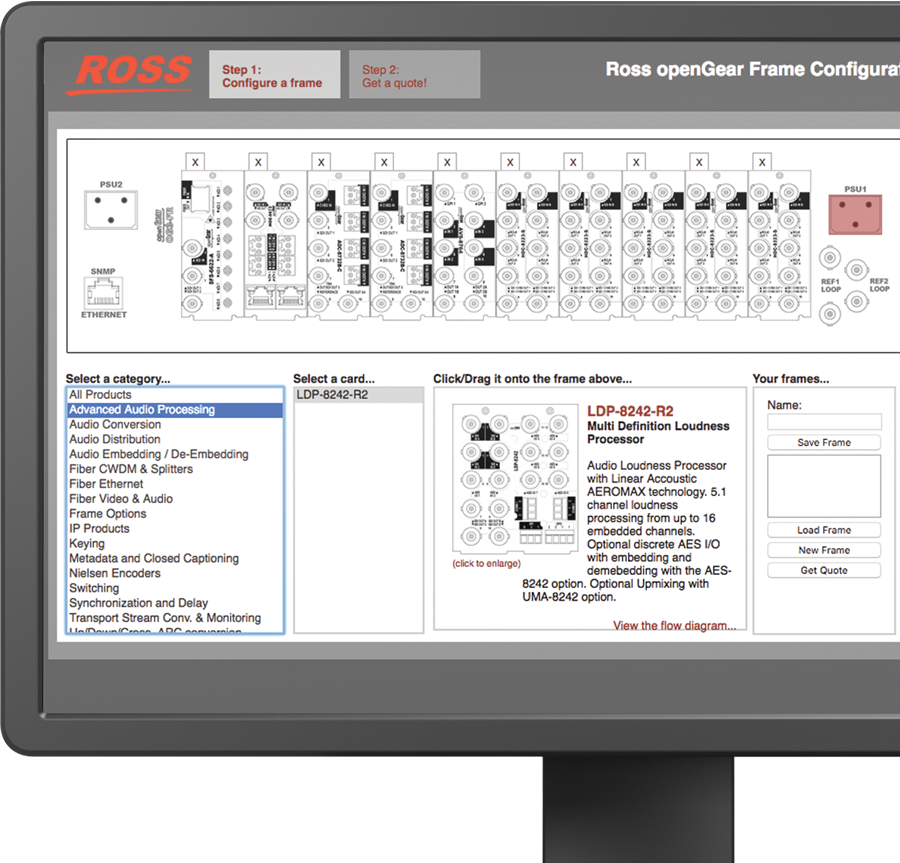This screenshot has height=863, width=900.
Task: Click the Get Quote button
Action: [x=824, y=570]
